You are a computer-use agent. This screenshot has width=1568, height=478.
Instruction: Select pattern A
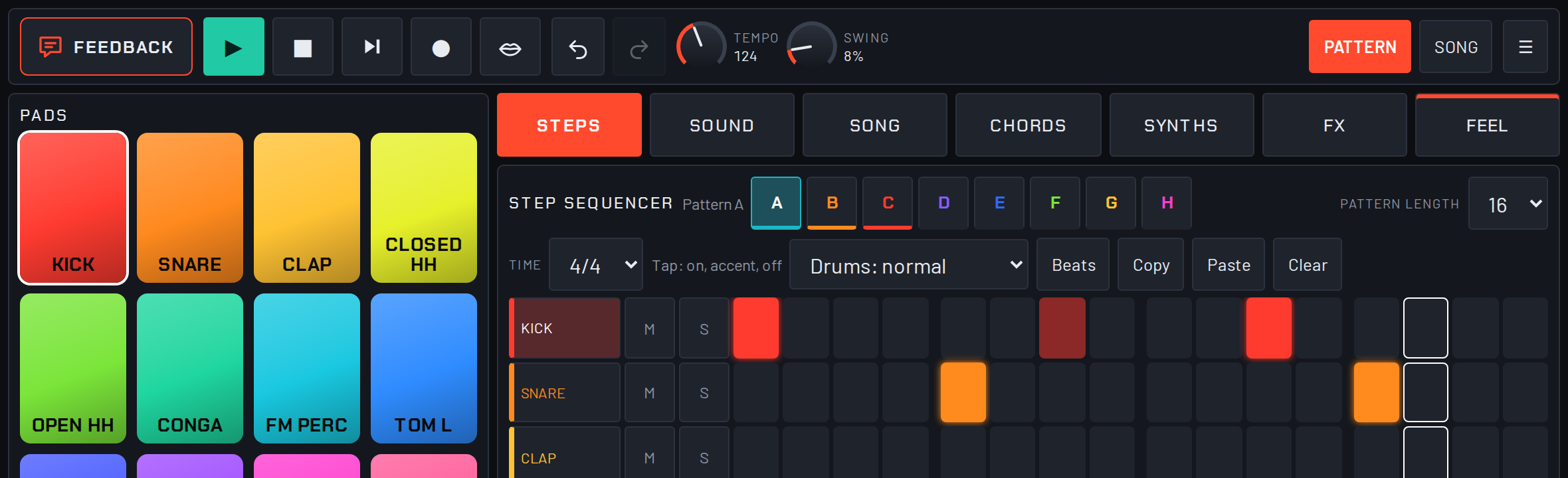(x=776, y=203)
